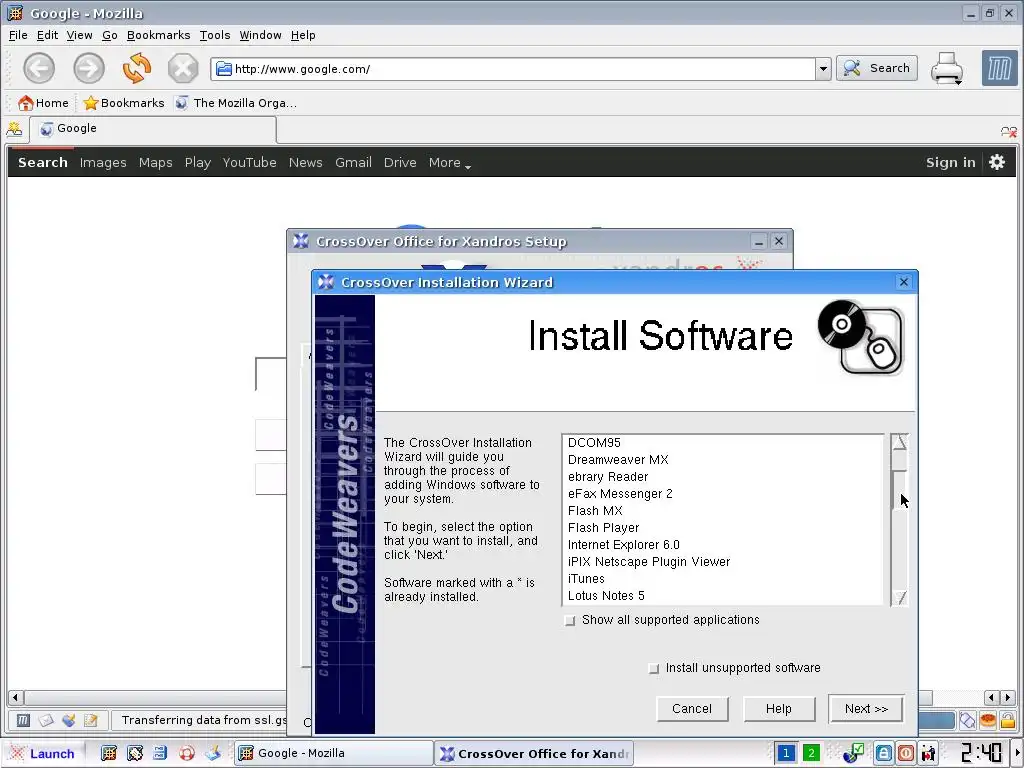Click the URL address field
The image size is (1024, 768).
[513, 69]
